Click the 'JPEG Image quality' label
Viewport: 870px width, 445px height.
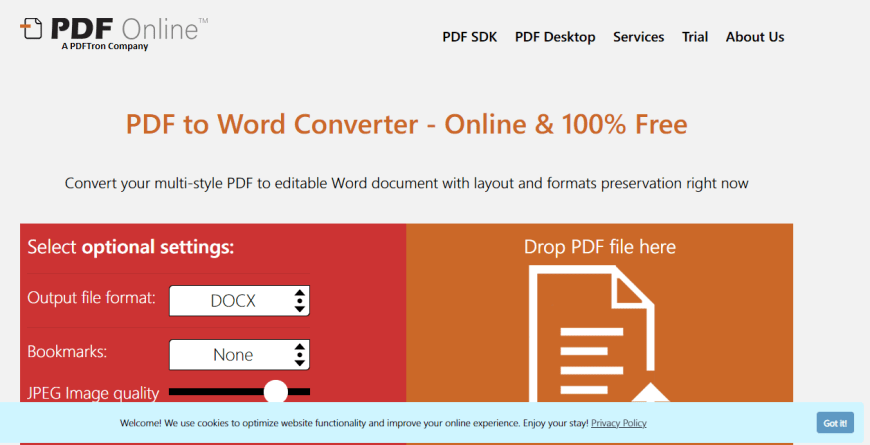[93, 393]
